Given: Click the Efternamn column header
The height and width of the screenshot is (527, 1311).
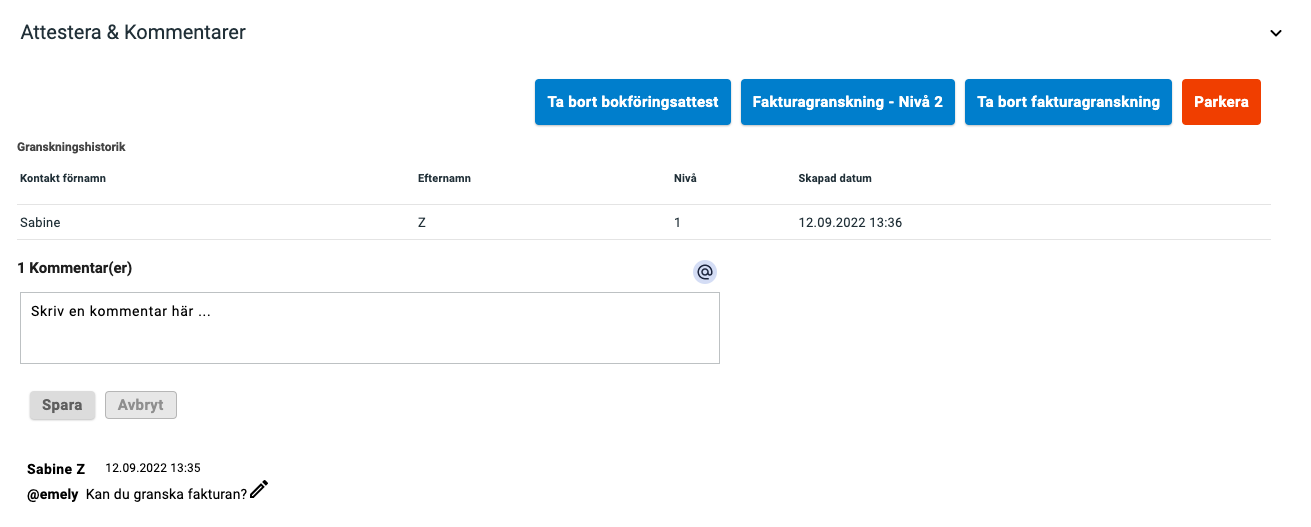Looking at the screenshot, I should pyautogui.click(x=444, y=179).
